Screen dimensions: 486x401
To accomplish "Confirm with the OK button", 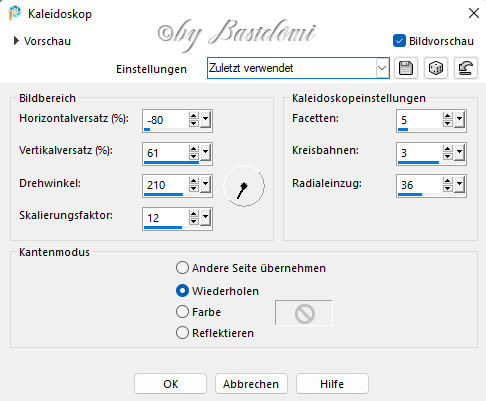I will point(170,384).
